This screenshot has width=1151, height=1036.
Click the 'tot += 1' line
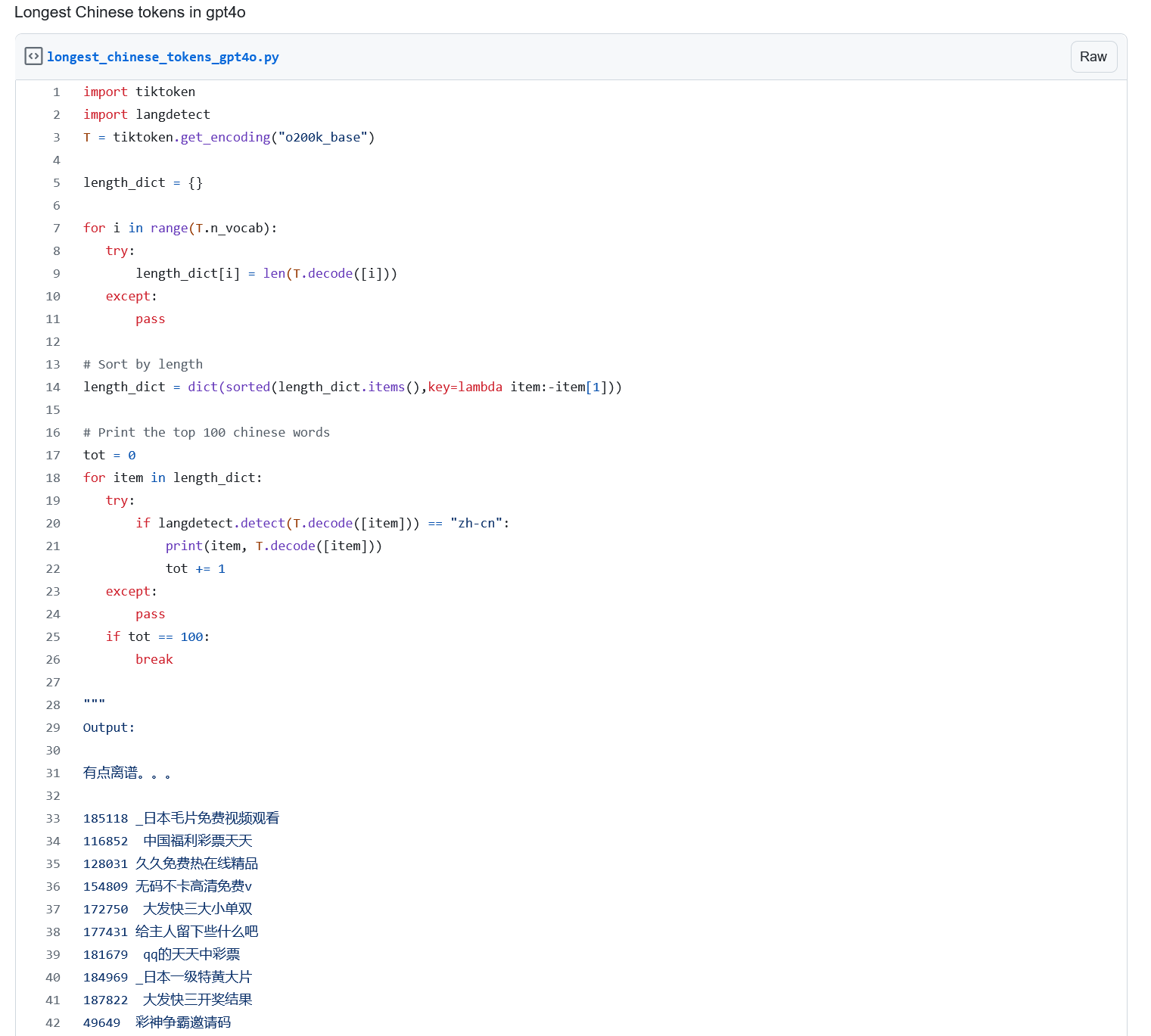(195, 568)
